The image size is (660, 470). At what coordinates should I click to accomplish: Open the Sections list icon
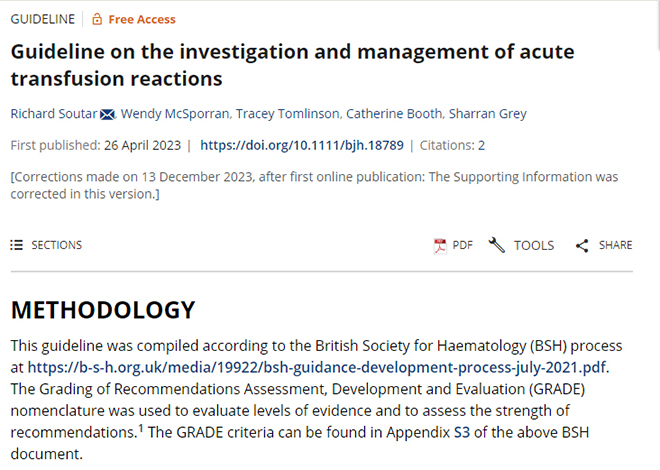16,245
